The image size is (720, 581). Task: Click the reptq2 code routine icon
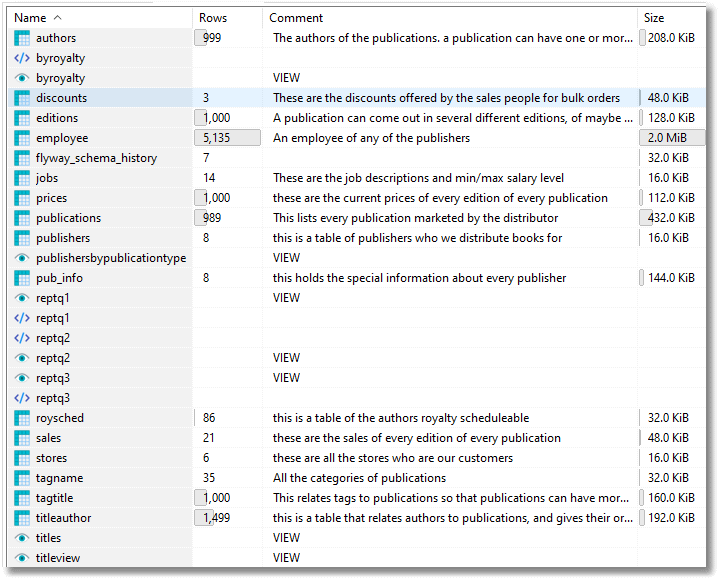click(x=22, y=338)
